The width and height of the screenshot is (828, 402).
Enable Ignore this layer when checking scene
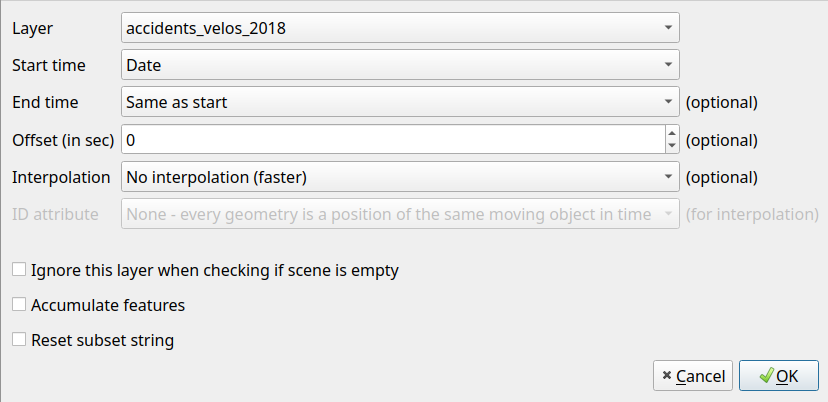coord(19,269)
